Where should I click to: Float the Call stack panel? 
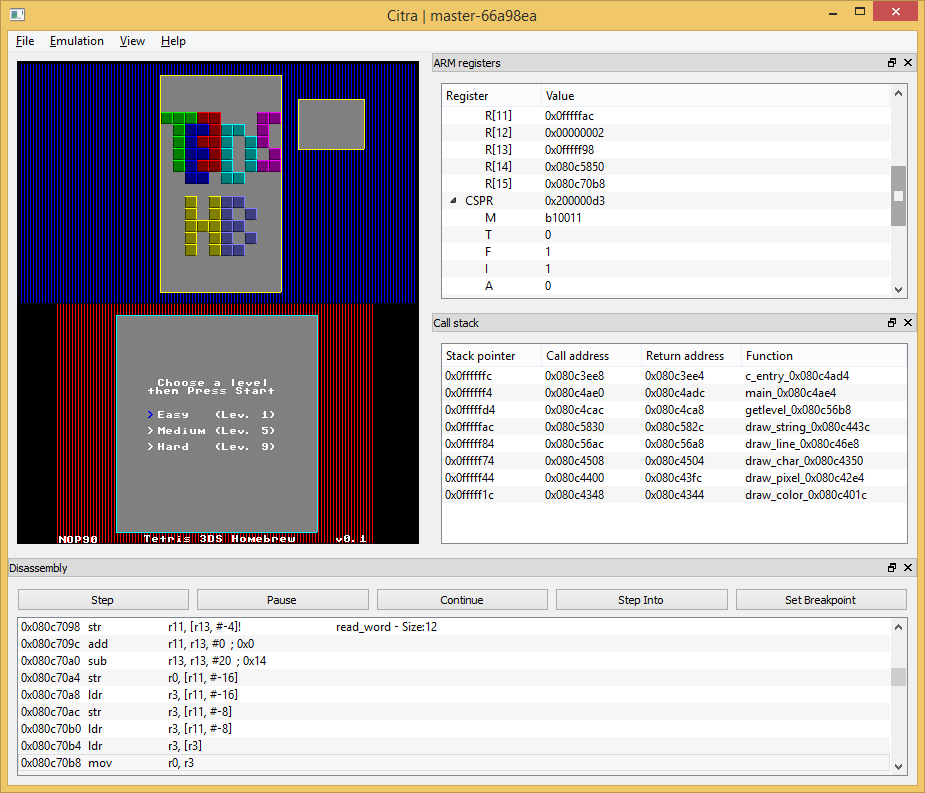coord(892,323)
